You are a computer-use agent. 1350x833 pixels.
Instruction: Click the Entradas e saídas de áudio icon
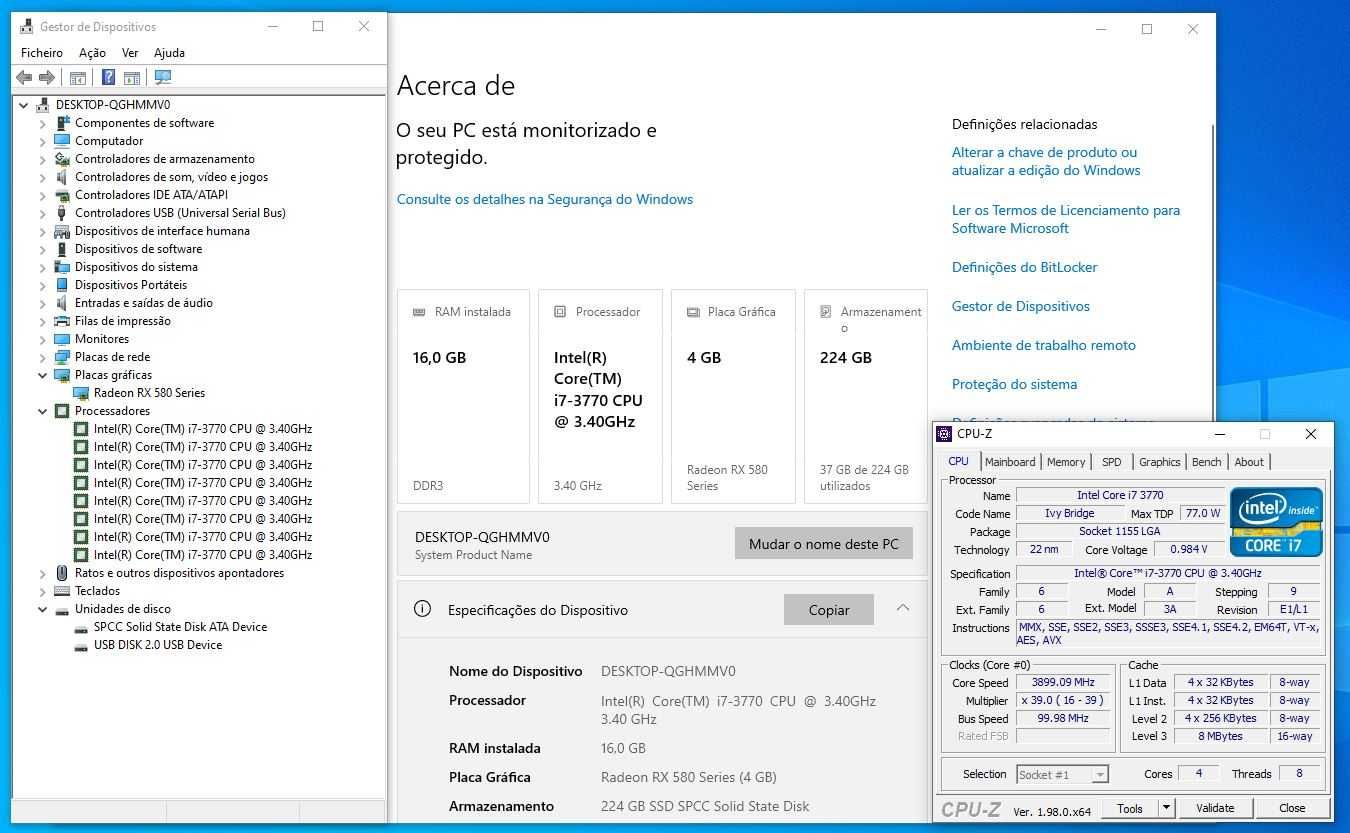(62, 303)
